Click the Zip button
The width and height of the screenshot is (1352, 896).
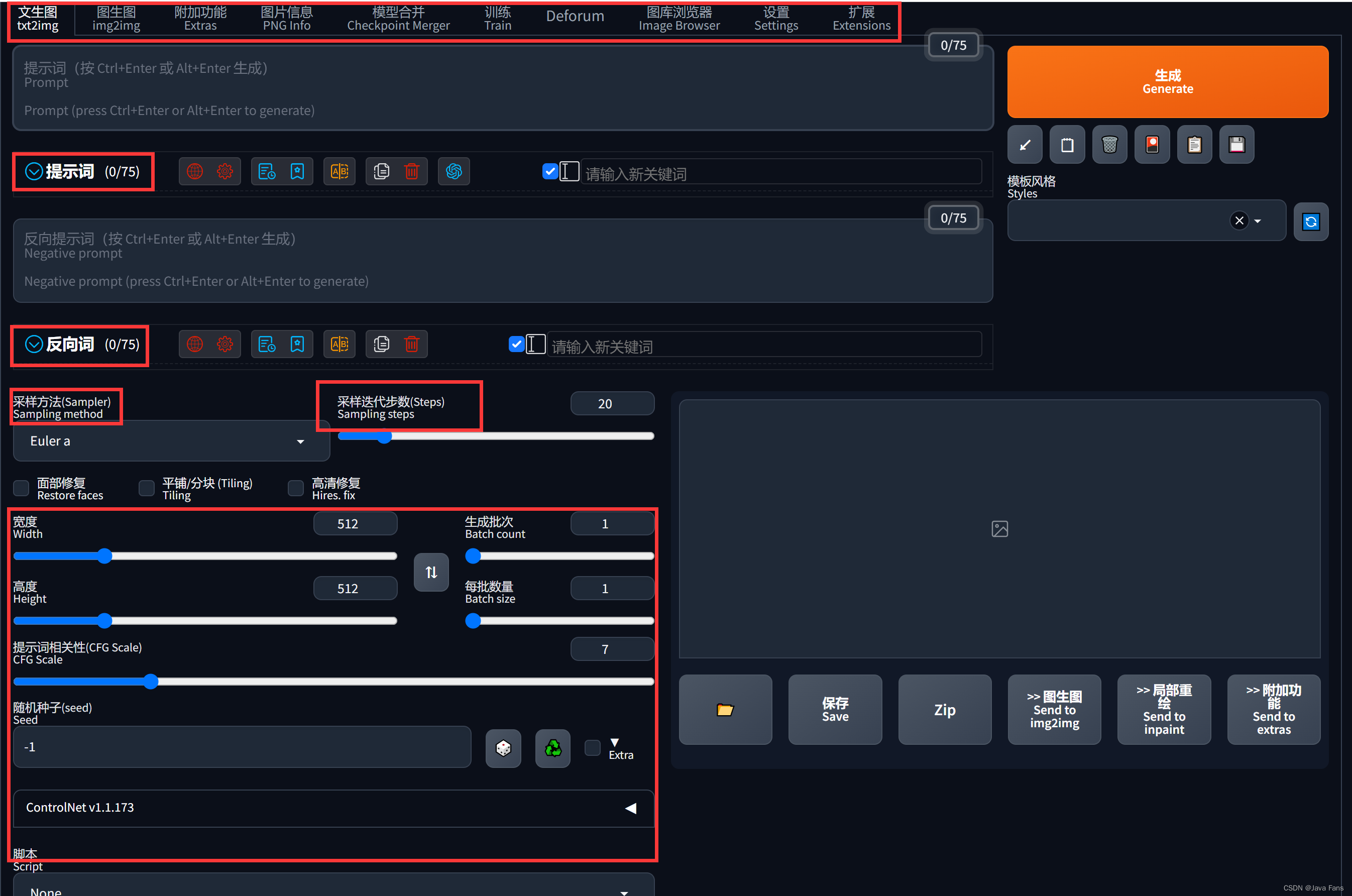point(945,710)
